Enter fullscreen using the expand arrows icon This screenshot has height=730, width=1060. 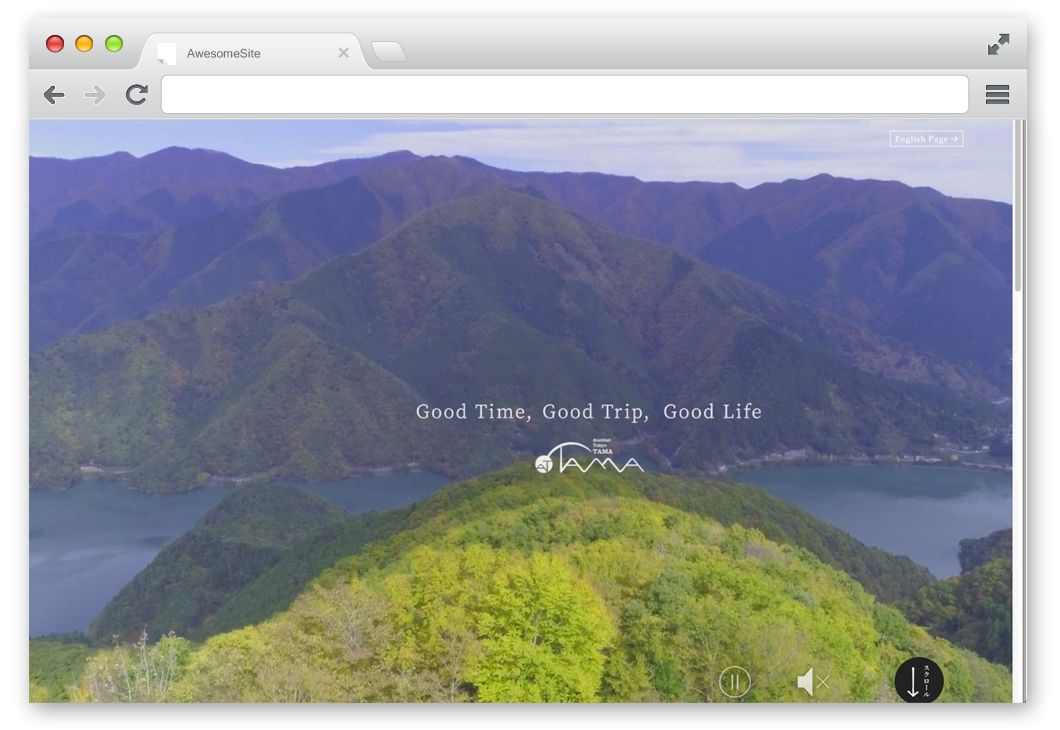coord(998,44)
